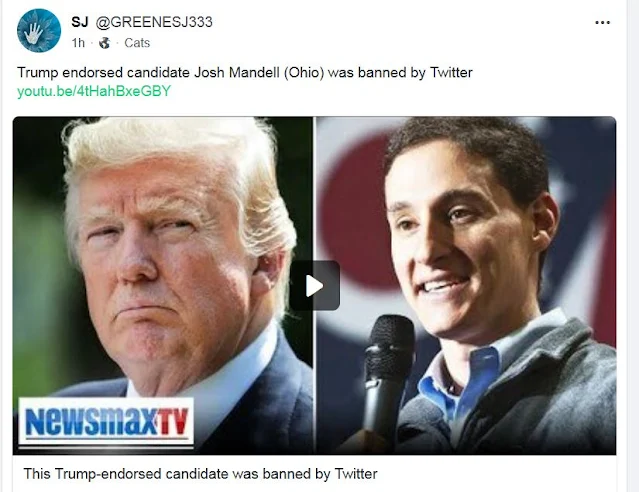Open the 1h post timestamp
The height and width of the screenshot is (492, 639).
[78, 43]
